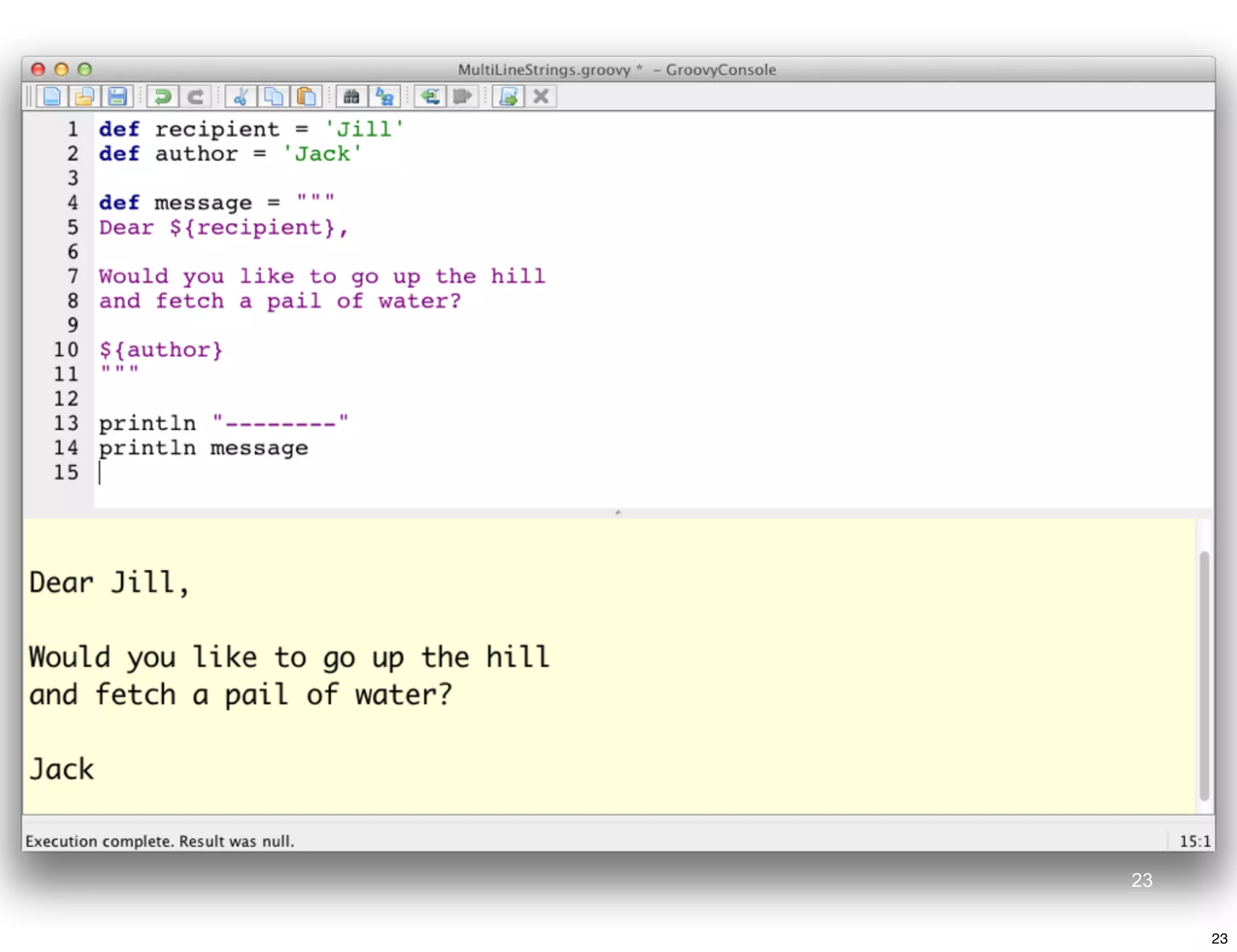Cut selection with scissors icon
Image resolution: width=1237 pixels, height=952 pixels.
pos(241,97)
